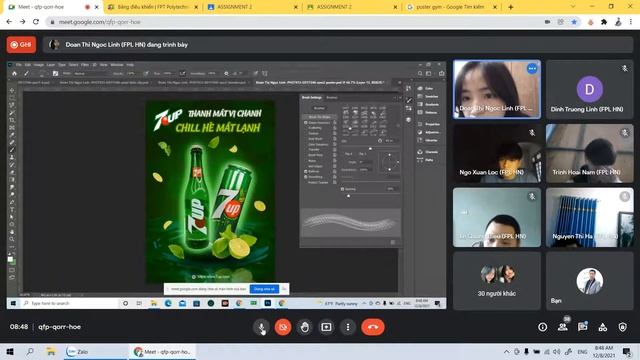Open Meet more options three dots
This screenshot has height=360, width=640.
click(348, 327)
